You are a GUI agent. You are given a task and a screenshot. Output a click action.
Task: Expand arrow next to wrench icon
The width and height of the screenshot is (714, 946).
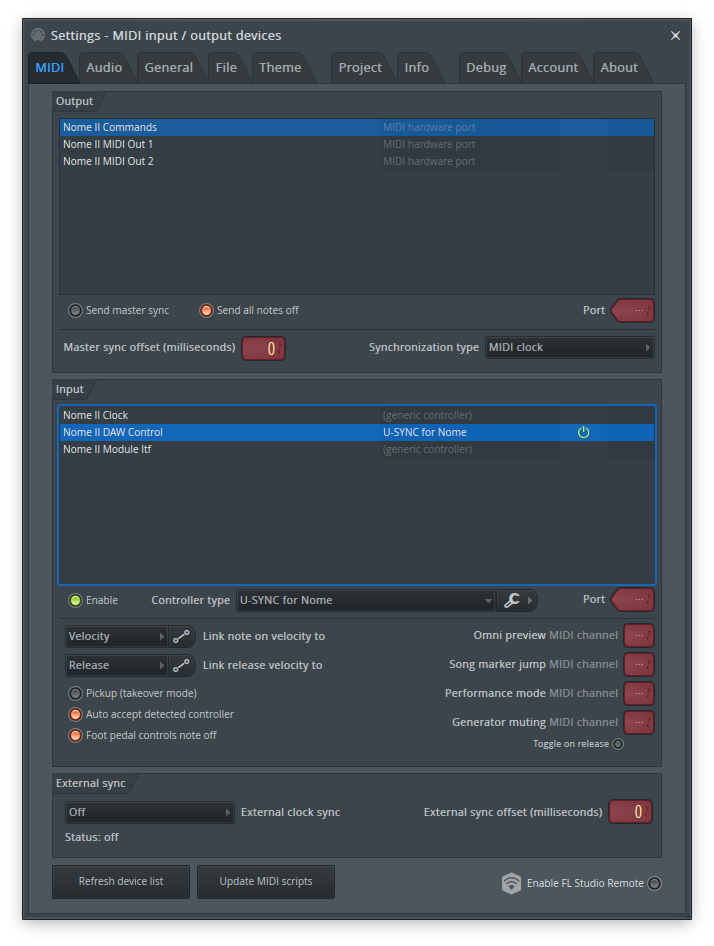(x=530, y=600)
